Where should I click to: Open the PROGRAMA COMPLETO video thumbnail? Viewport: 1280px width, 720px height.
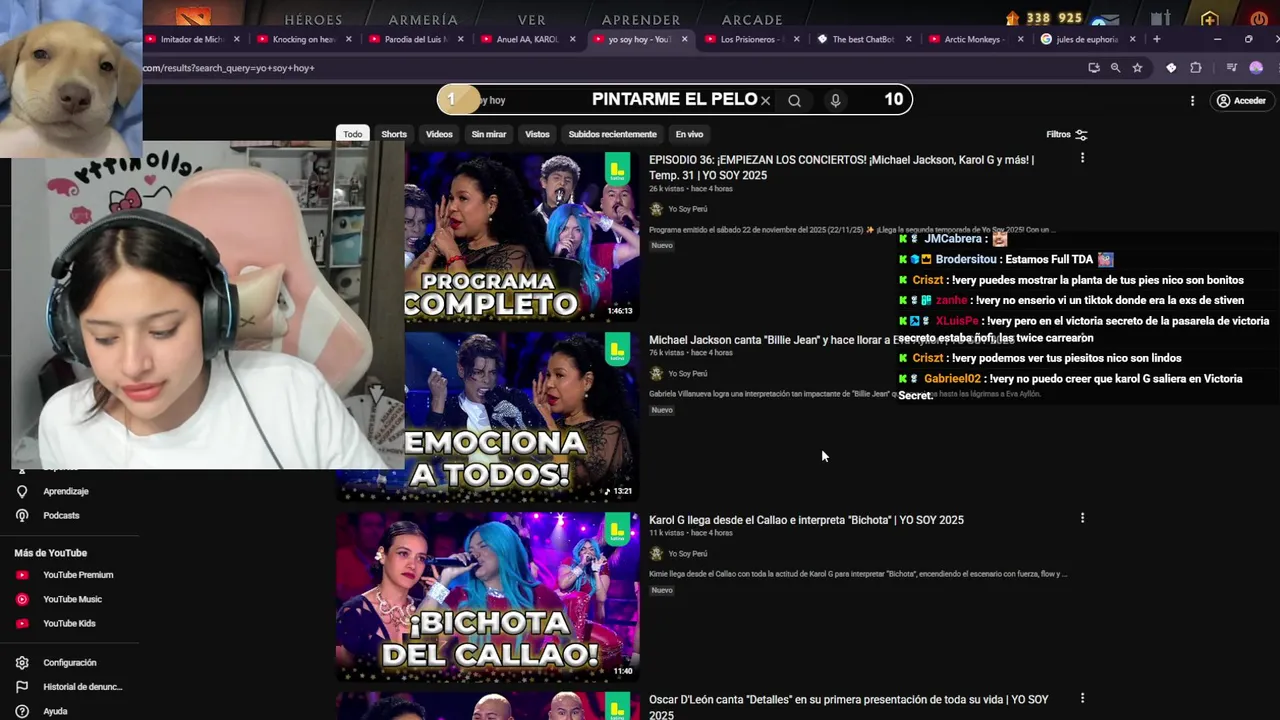[520, 236]
